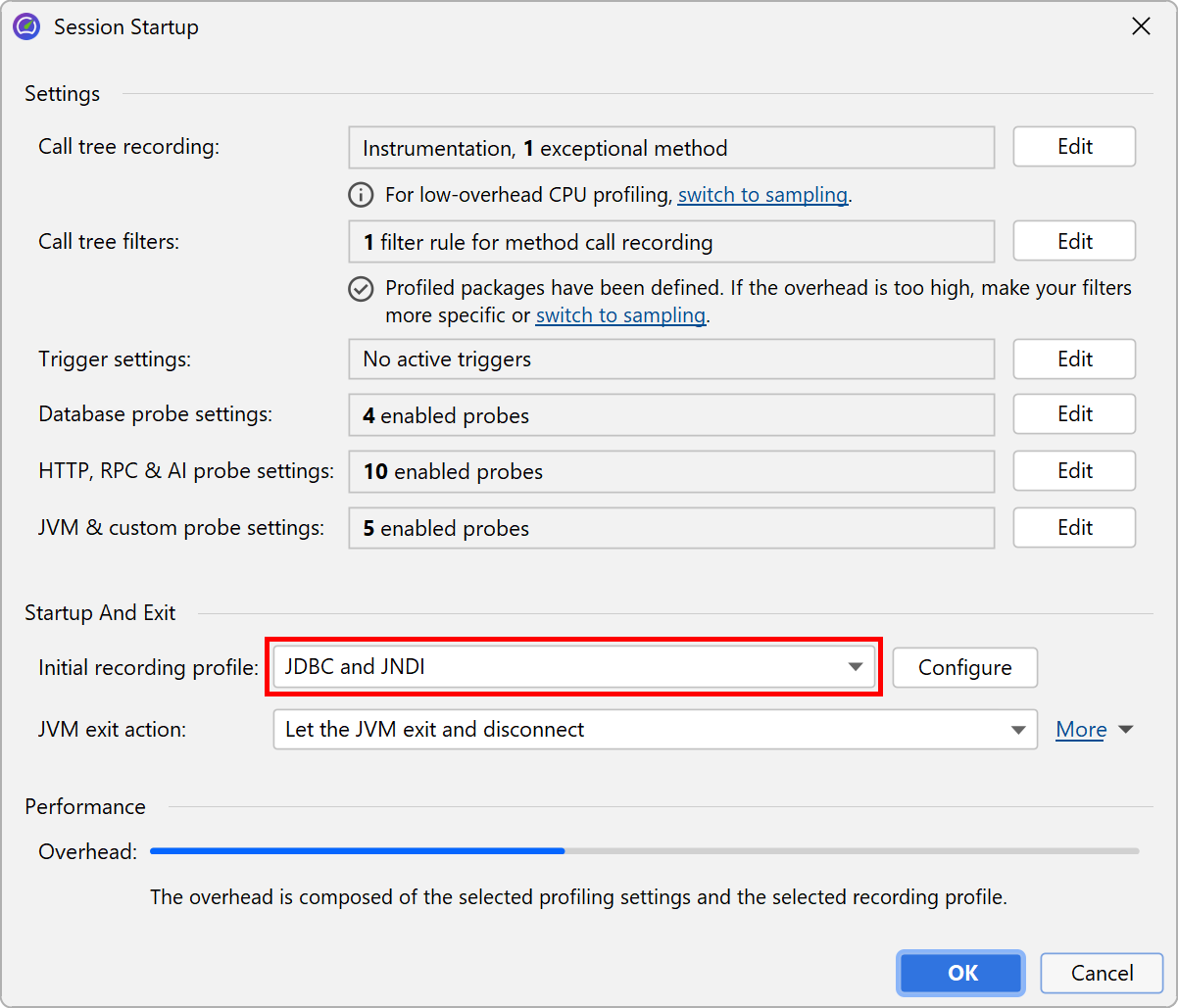Expand the More options arrow
Screen dimensions: 1178x1008
click(x=1125, y=730)
